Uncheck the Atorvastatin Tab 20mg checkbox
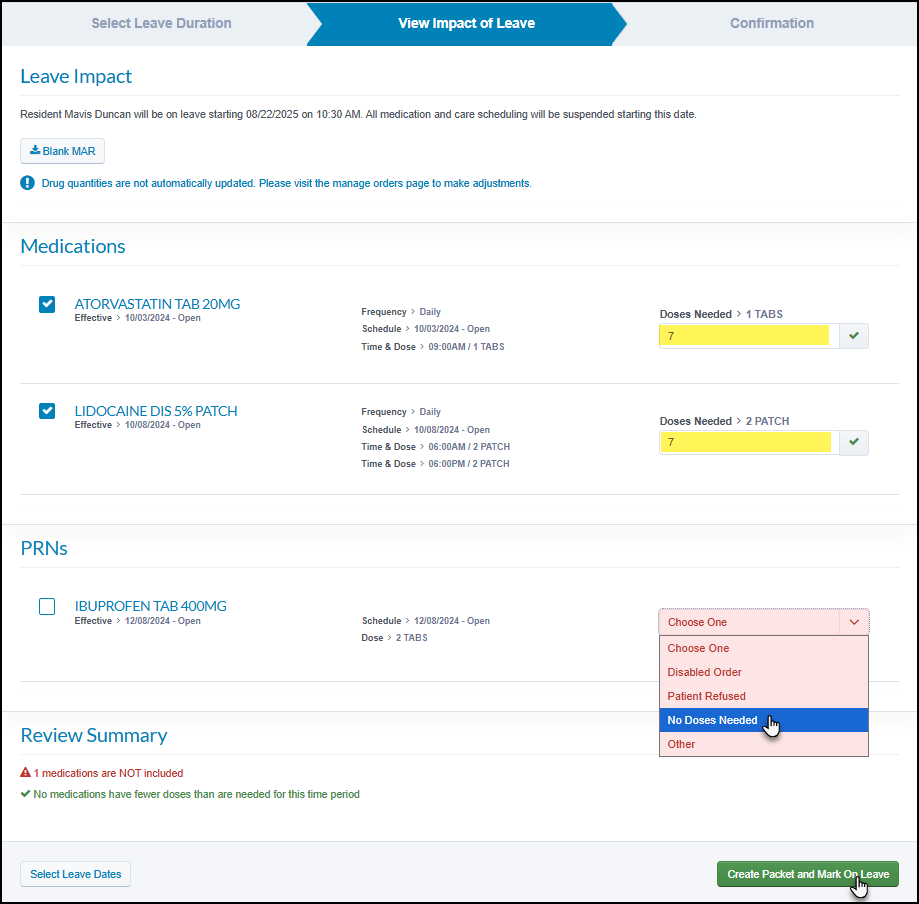 point(47,304)
